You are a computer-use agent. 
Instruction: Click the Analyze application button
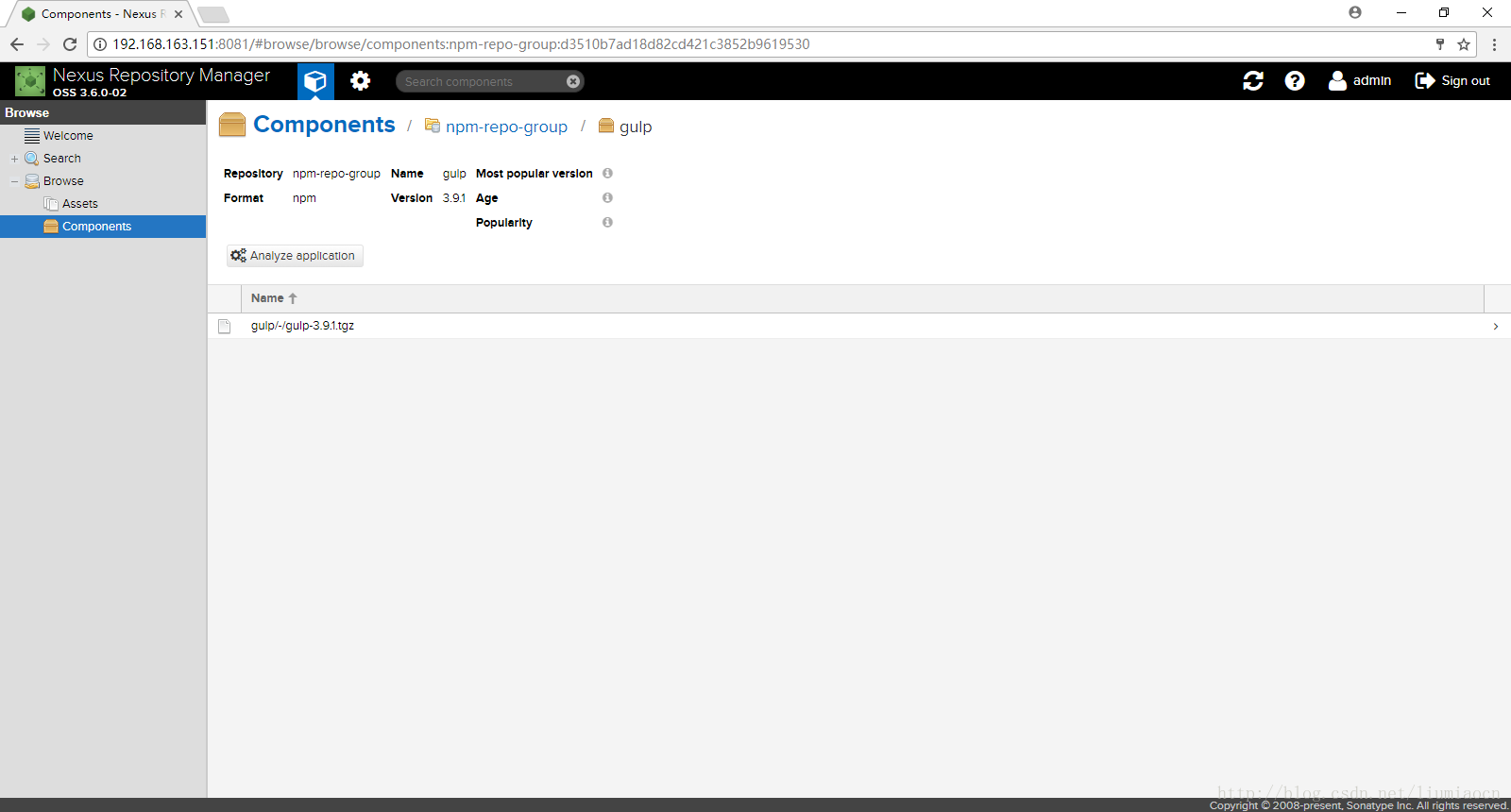(295, 256)
